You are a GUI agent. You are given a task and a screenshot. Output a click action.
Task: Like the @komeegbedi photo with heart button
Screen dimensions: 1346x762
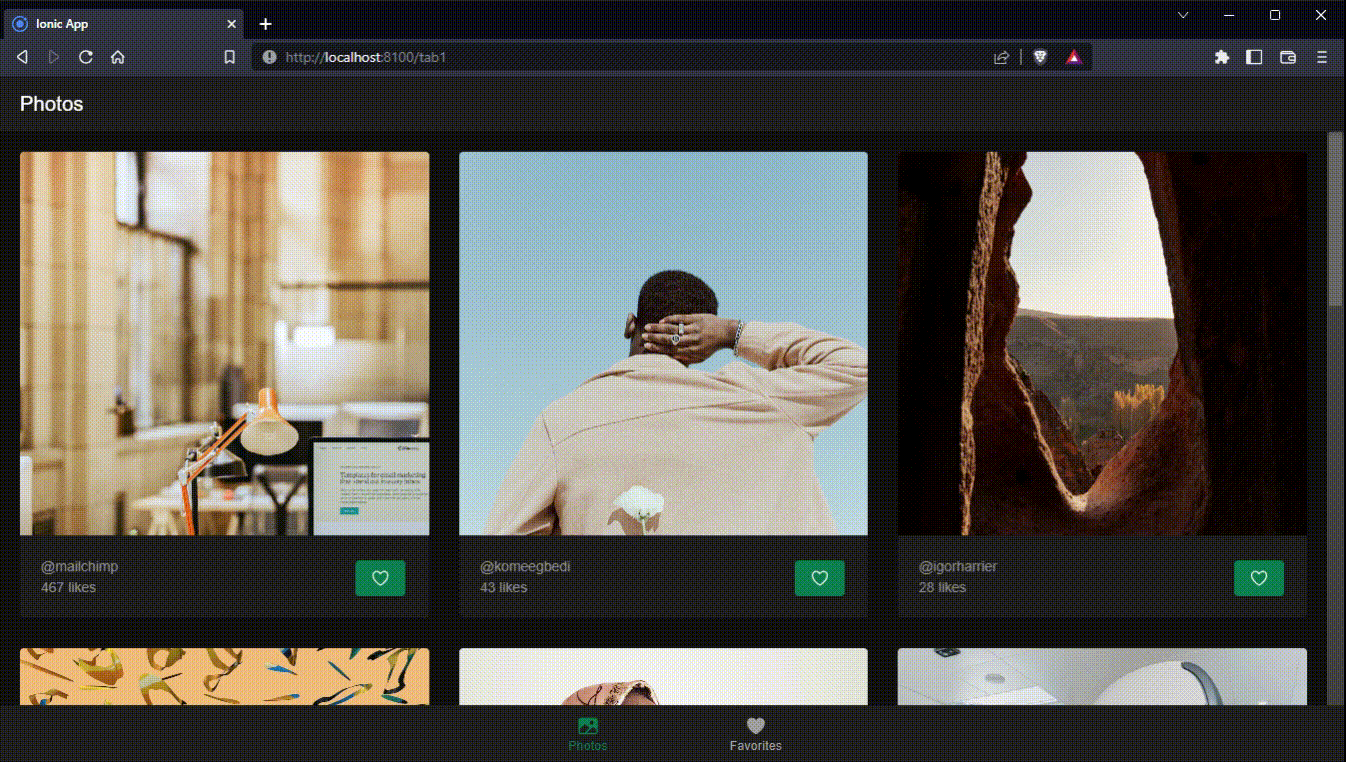[820, 578]
